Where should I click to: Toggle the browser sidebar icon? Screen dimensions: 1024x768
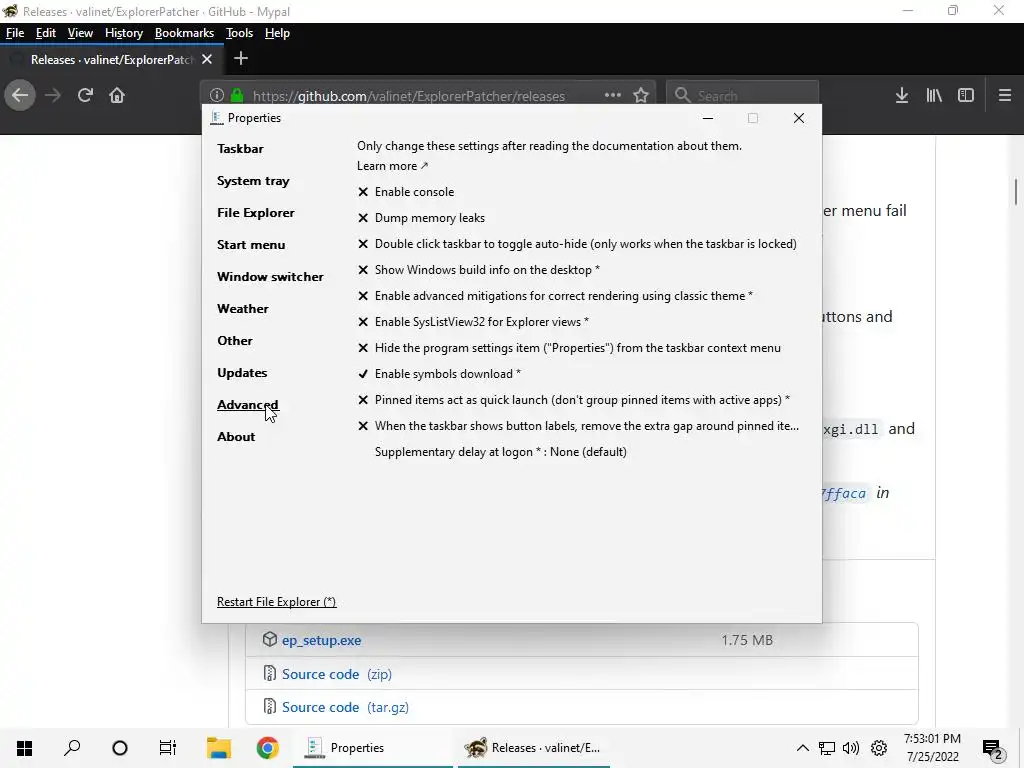[966, 95]
